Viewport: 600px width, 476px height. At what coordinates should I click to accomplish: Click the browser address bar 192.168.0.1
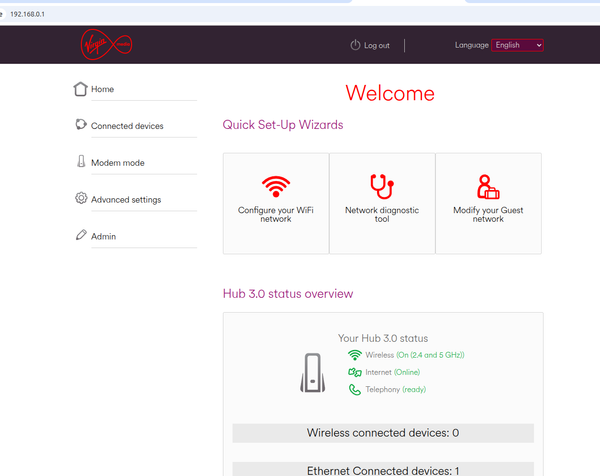[27, 14]
